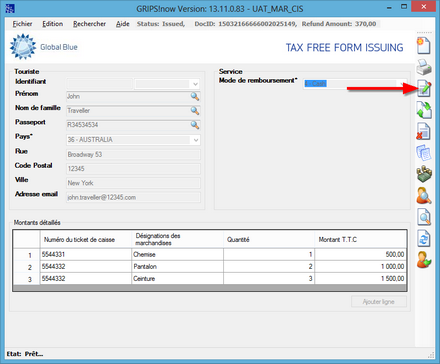Open the Aide menu

tap(122, 24)
